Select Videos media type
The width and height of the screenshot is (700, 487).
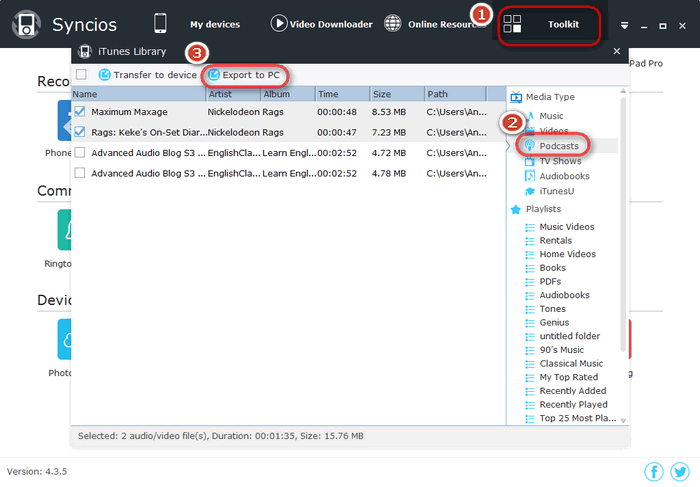pos(554,131)
